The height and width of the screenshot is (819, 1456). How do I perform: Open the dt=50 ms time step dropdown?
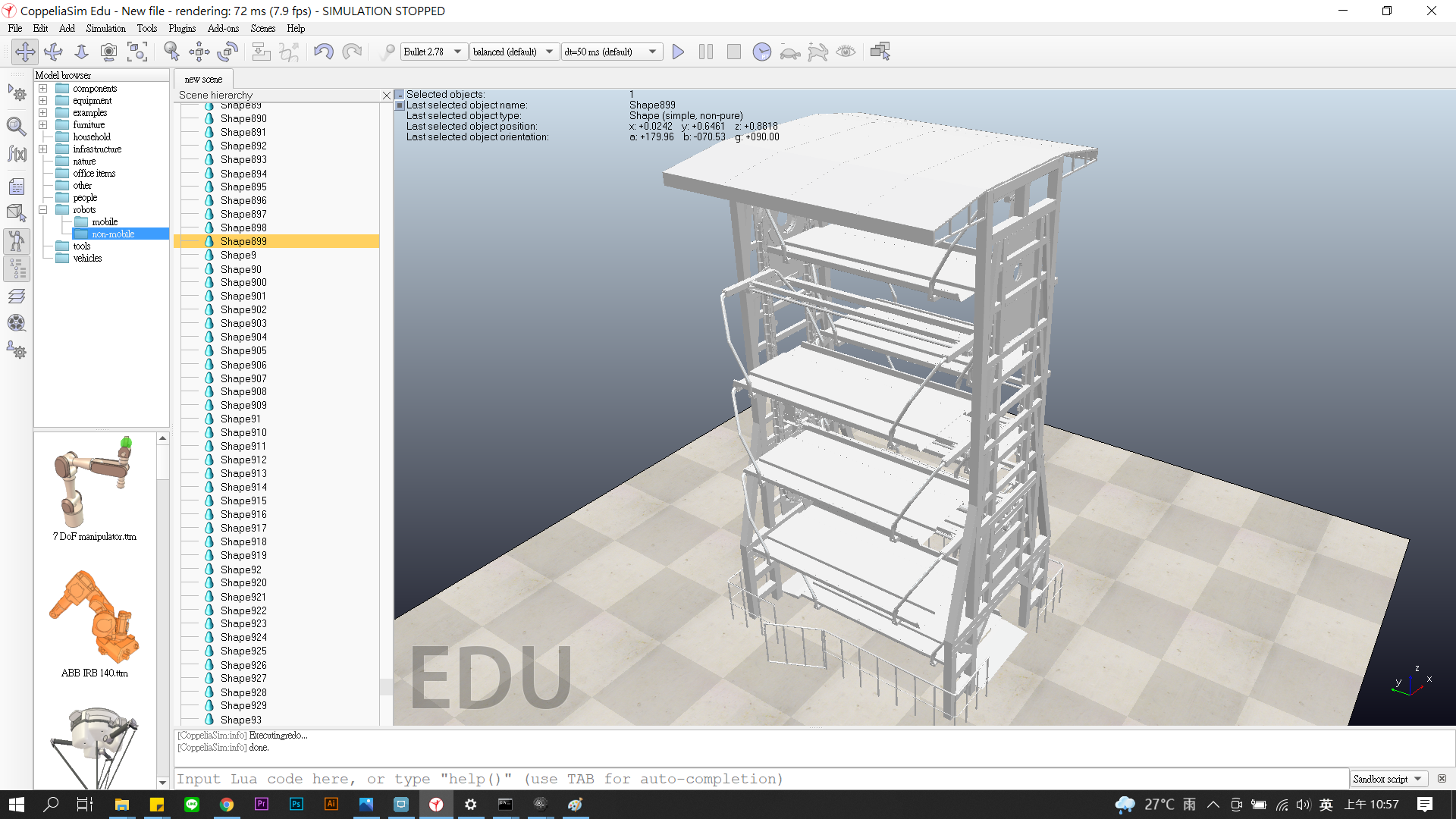(x=610, y=52)
